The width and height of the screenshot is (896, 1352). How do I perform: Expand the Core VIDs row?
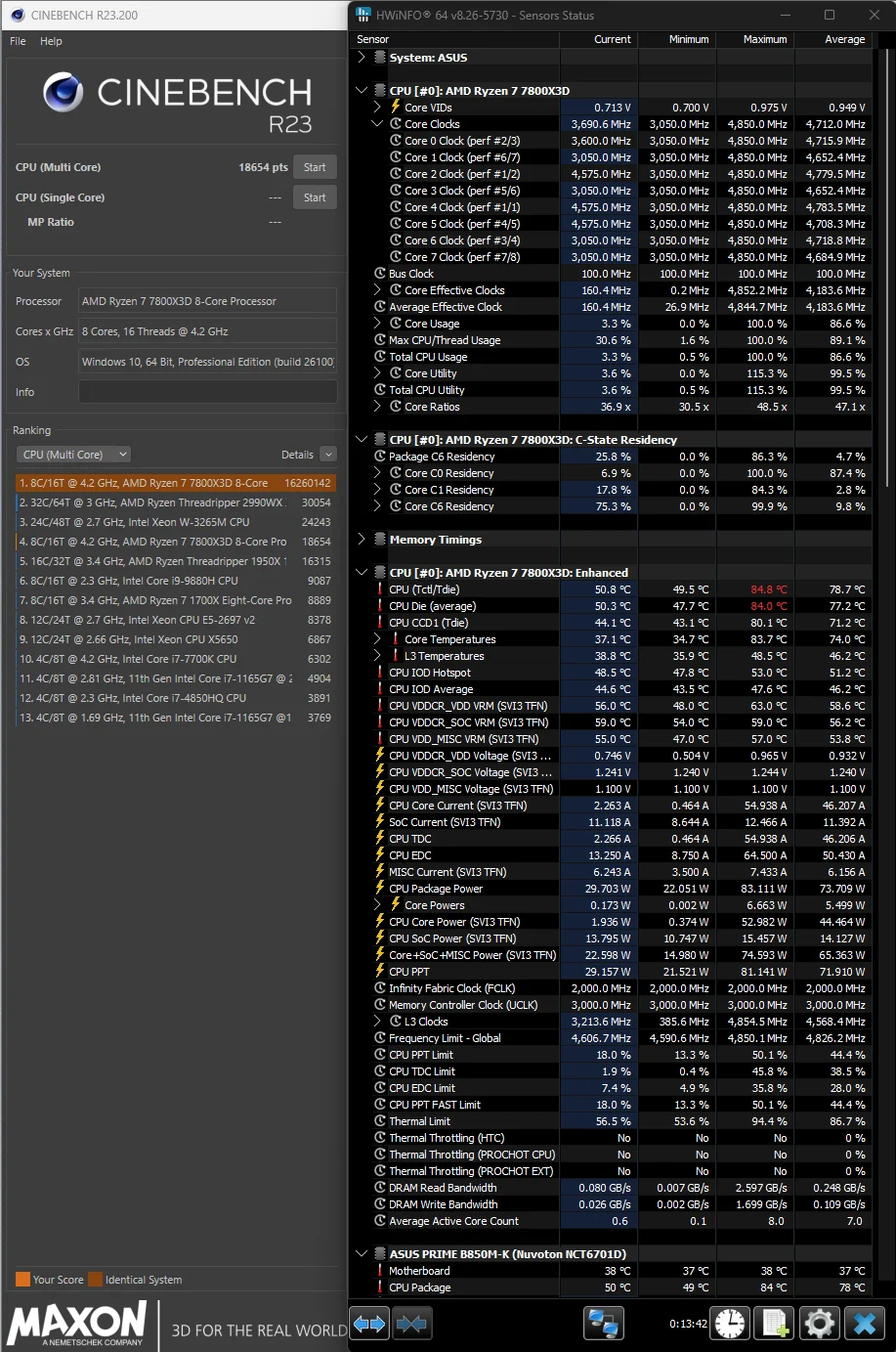tap(377, 108)
